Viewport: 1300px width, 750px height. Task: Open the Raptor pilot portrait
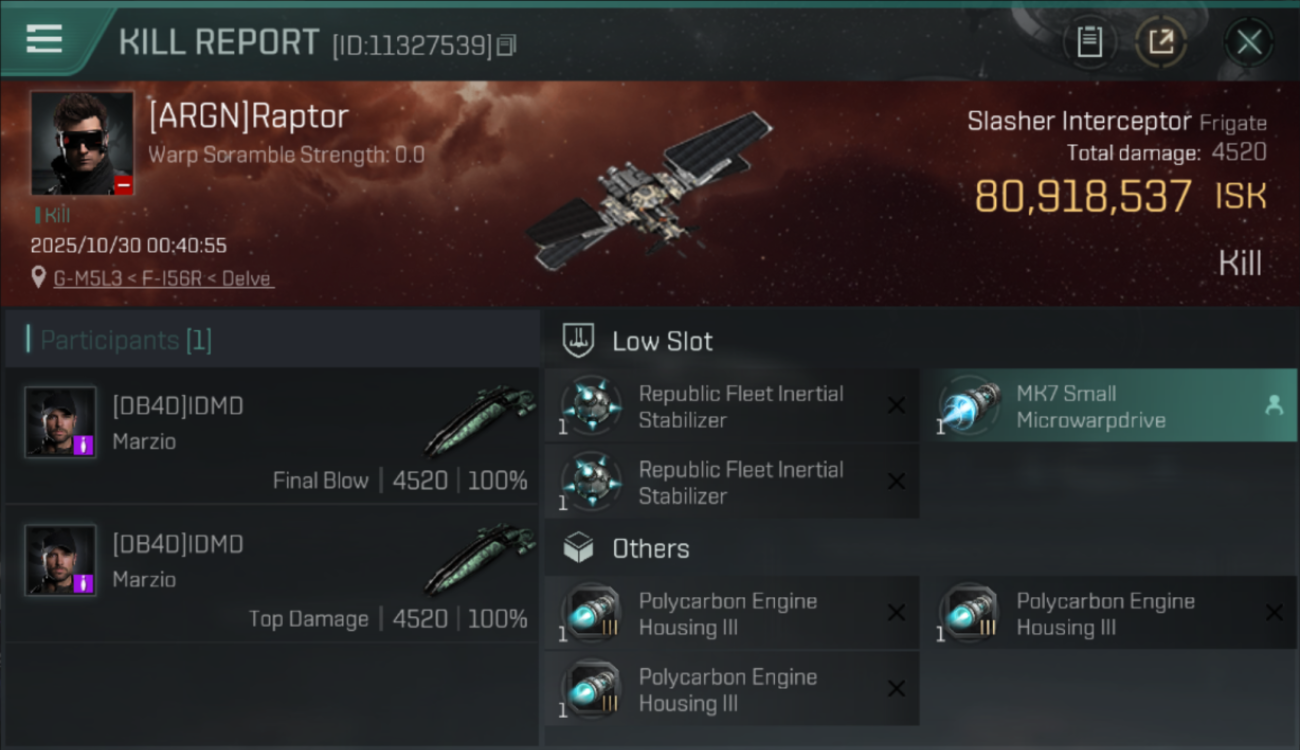click(82, 143)
